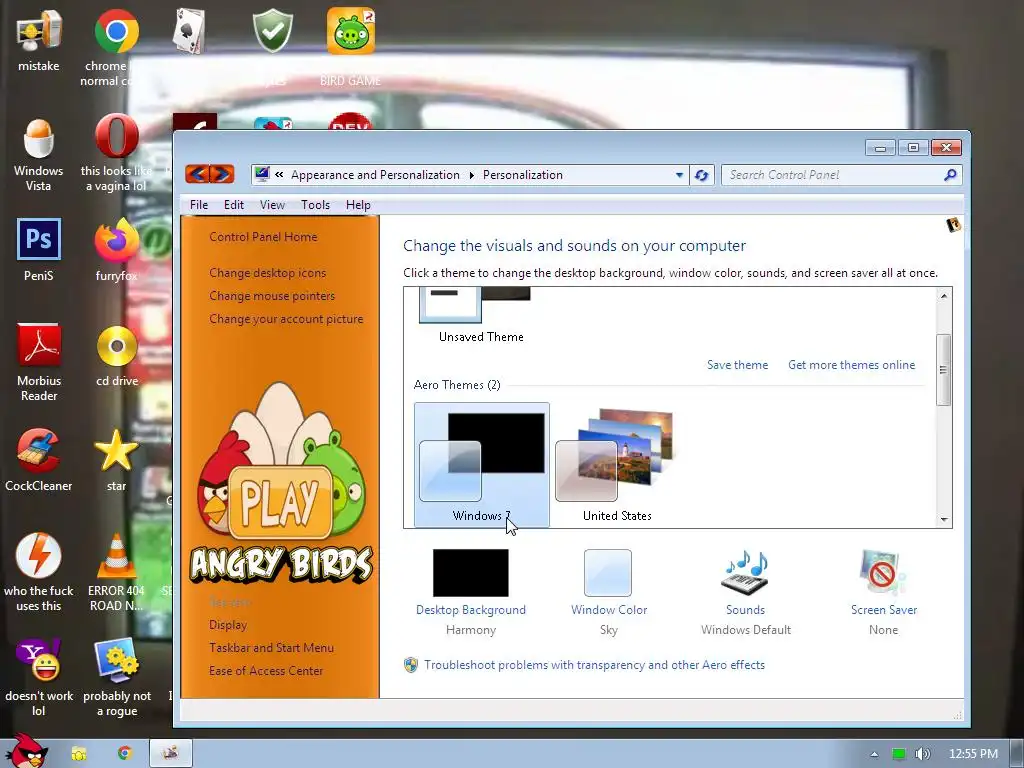
Task: Open the Yahoo messenger smiley icon
Action: 39,660
